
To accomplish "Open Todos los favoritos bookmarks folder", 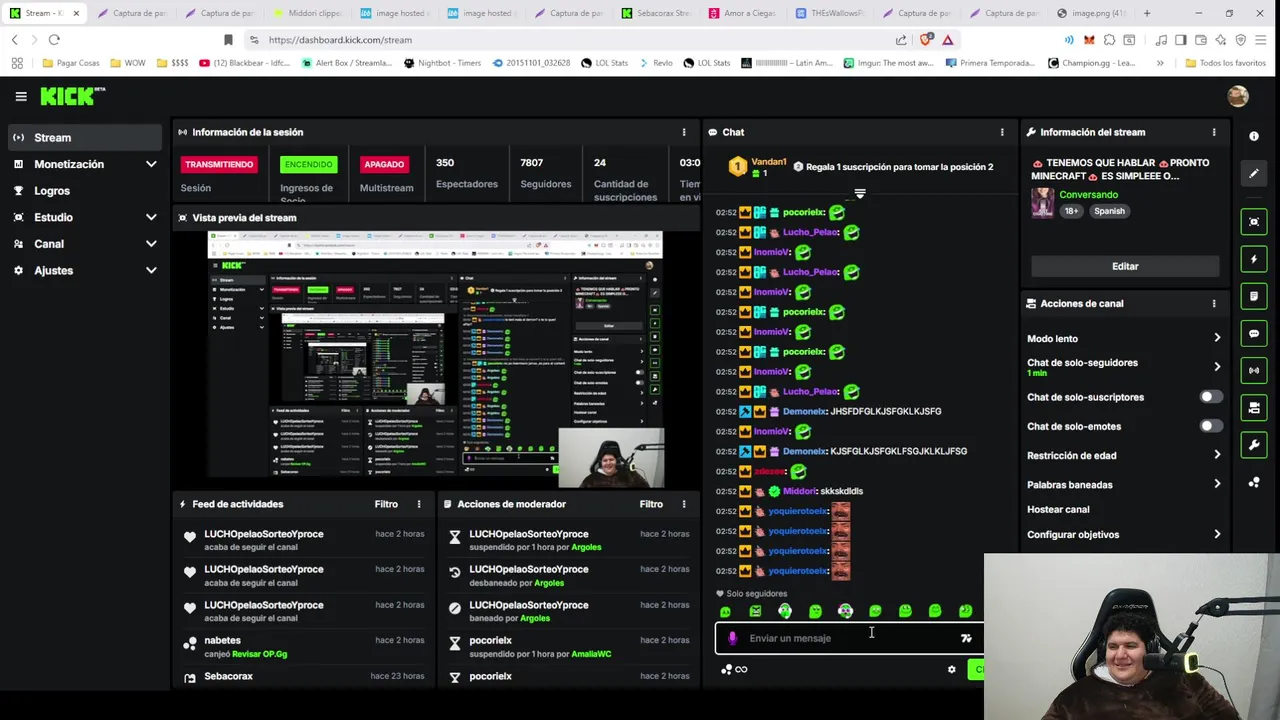I will click(1225, 63).
